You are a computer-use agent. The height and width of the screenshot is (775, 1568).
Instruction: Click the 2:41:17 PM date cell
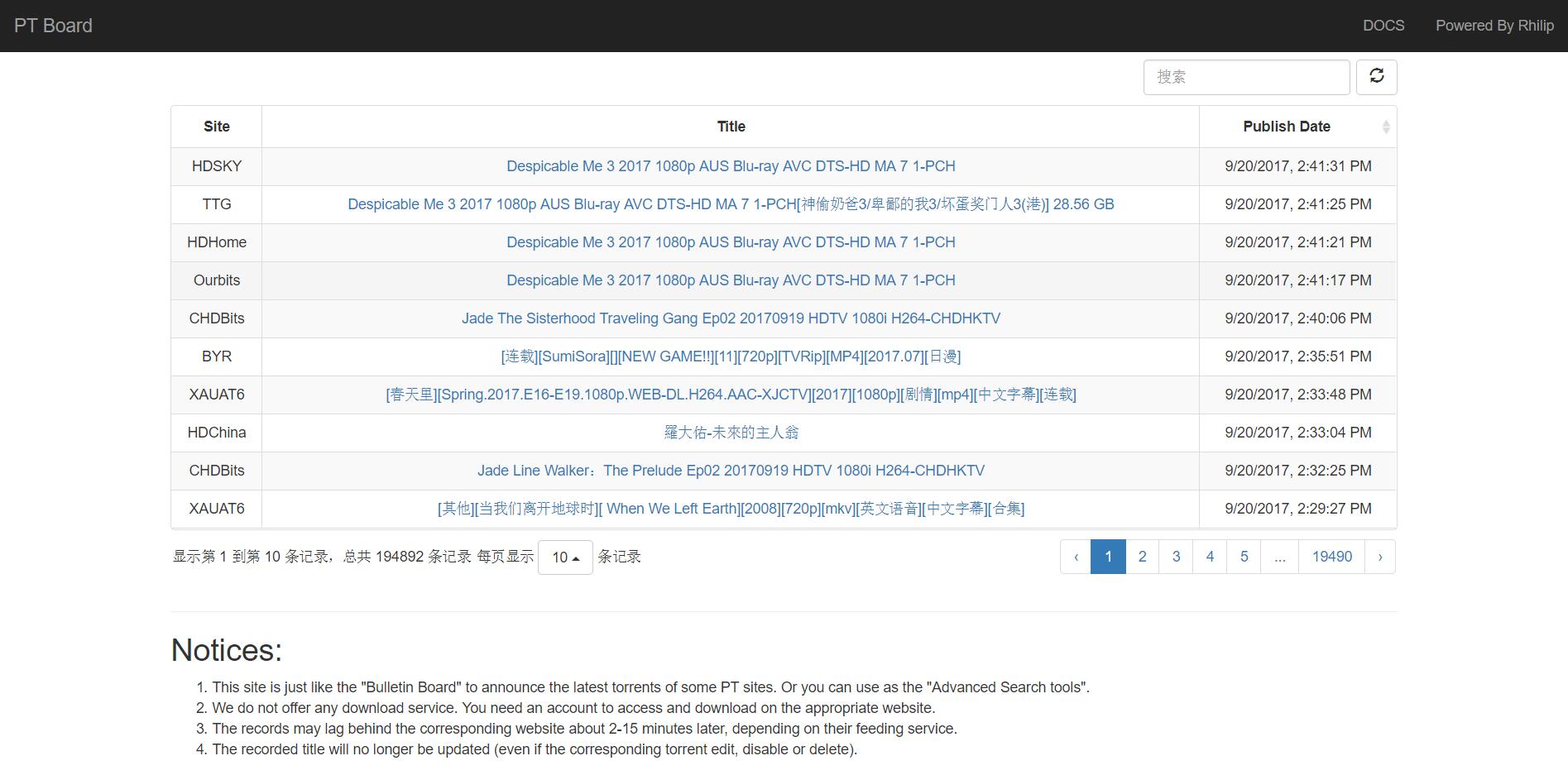[1298, 280]
